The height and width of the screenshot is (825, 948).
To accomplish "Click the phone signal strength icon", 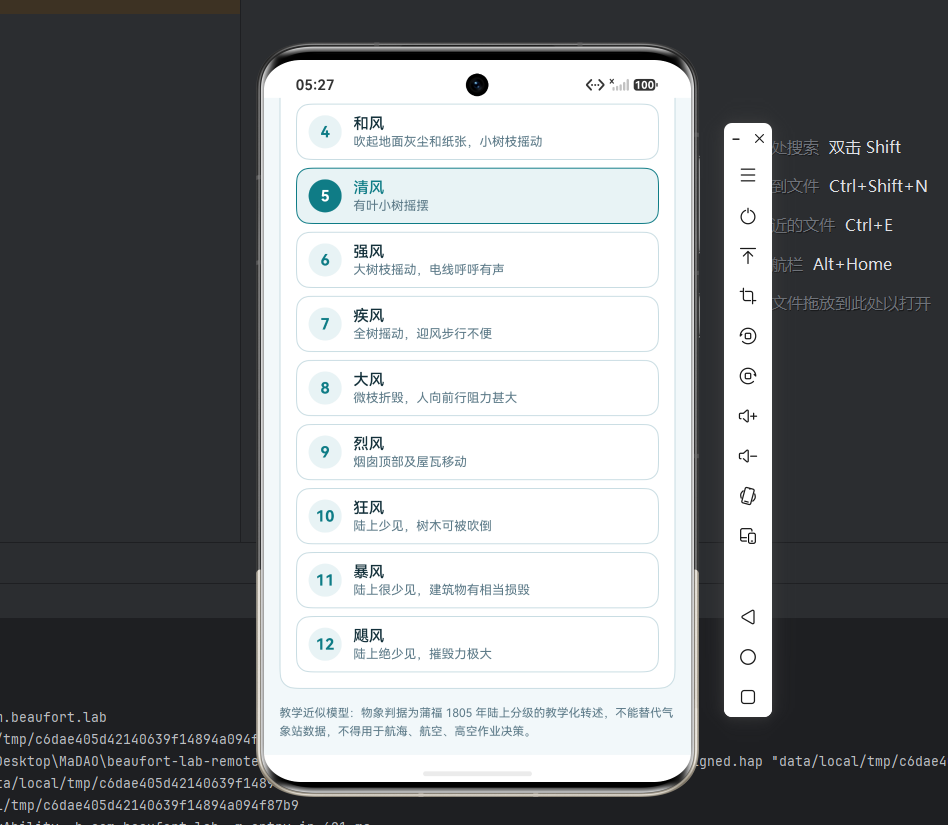I will point(620,85).
